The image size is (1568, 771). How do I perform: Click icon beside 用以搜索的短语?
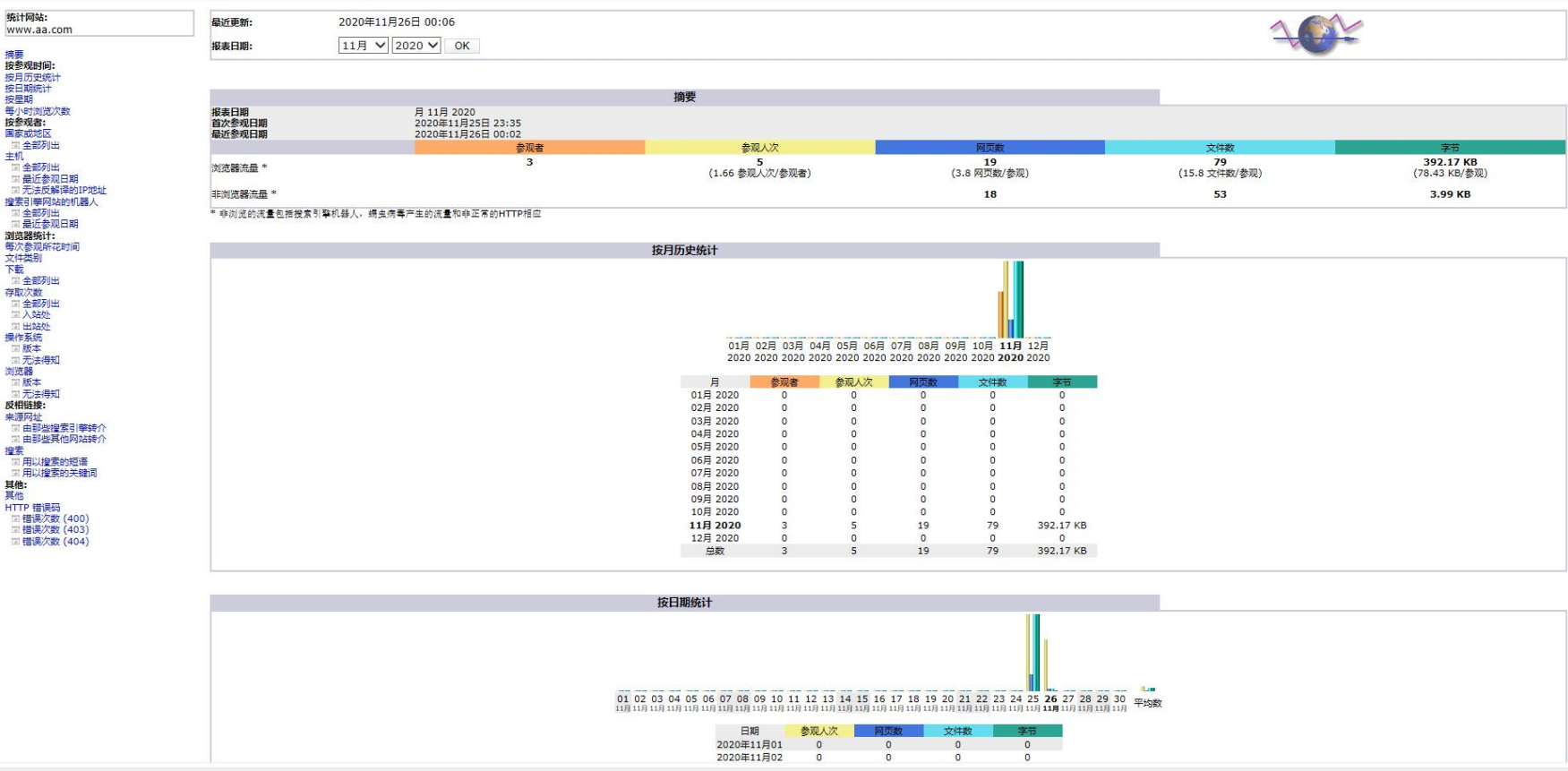(15, 462)
